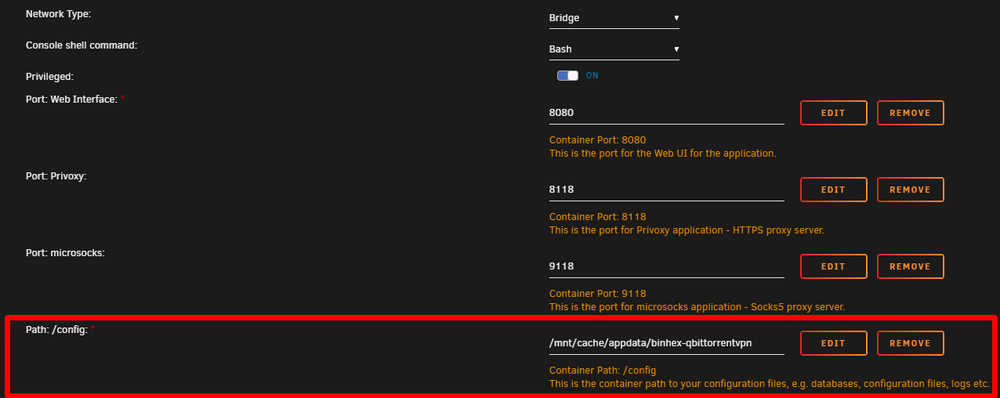Screen dimensions: 1000x398
Task: Click the 'Privileged:' label
Action: 50,77
